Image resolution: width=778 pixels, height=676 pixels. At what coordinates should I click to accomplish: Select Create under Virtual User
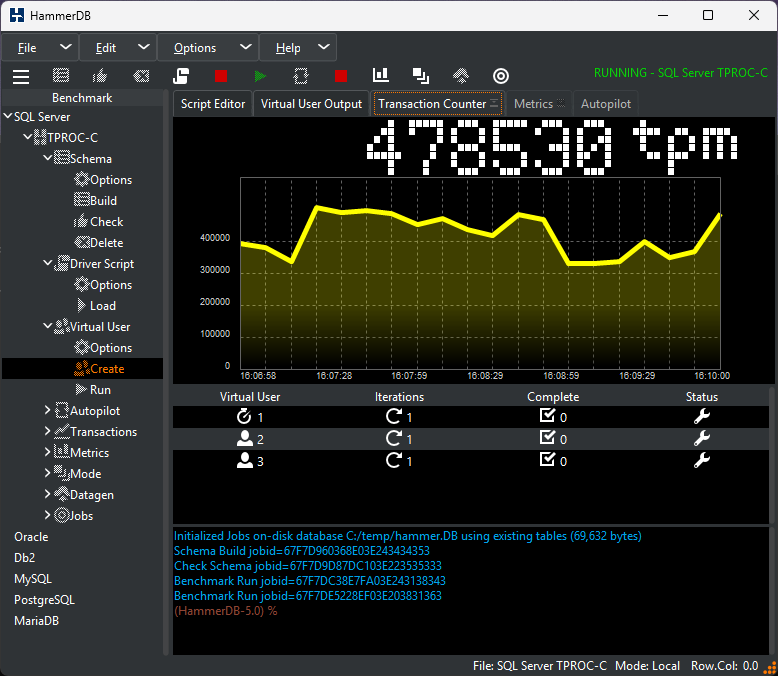(99, 369)
